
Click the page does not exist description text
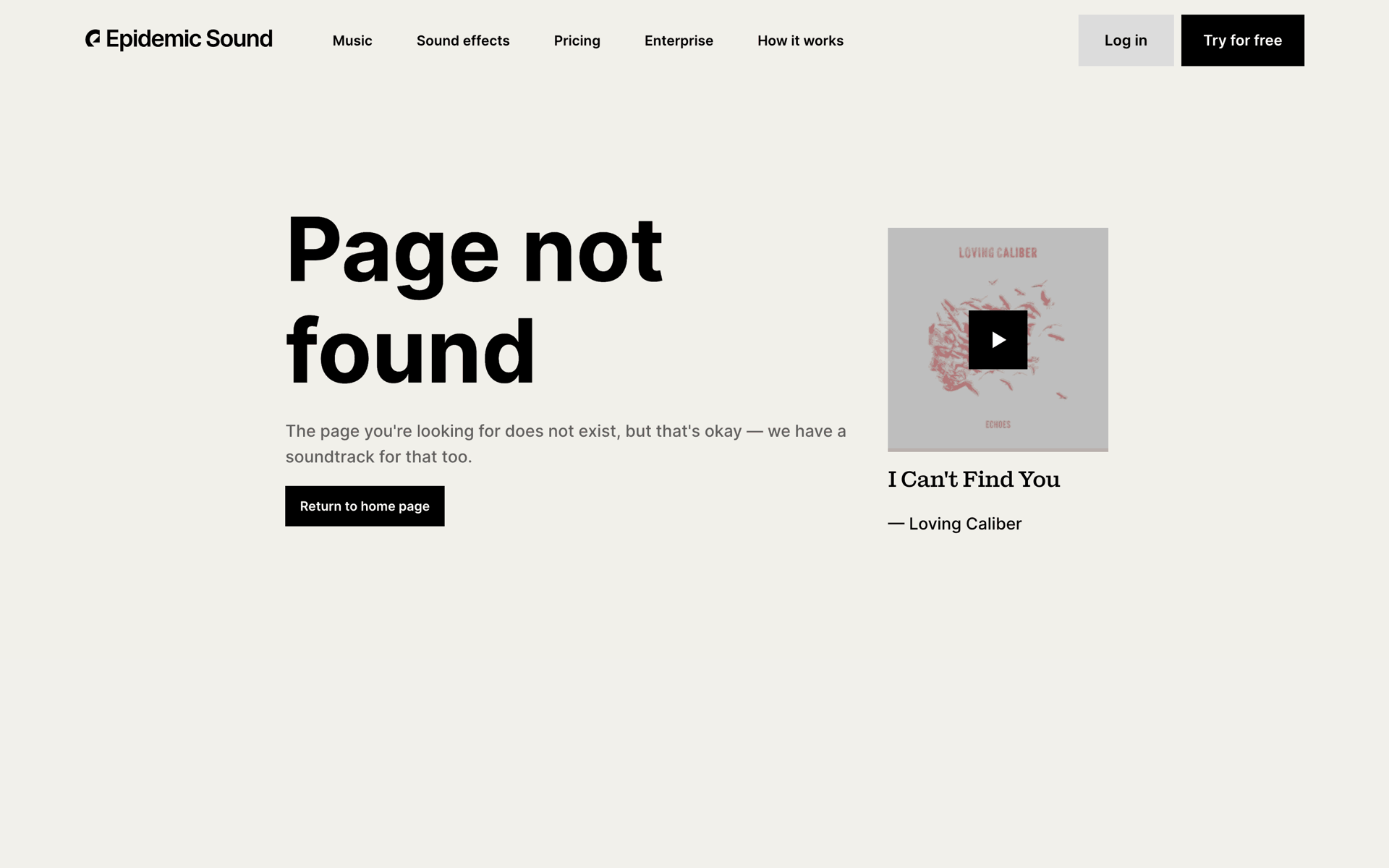click(566, 443)
